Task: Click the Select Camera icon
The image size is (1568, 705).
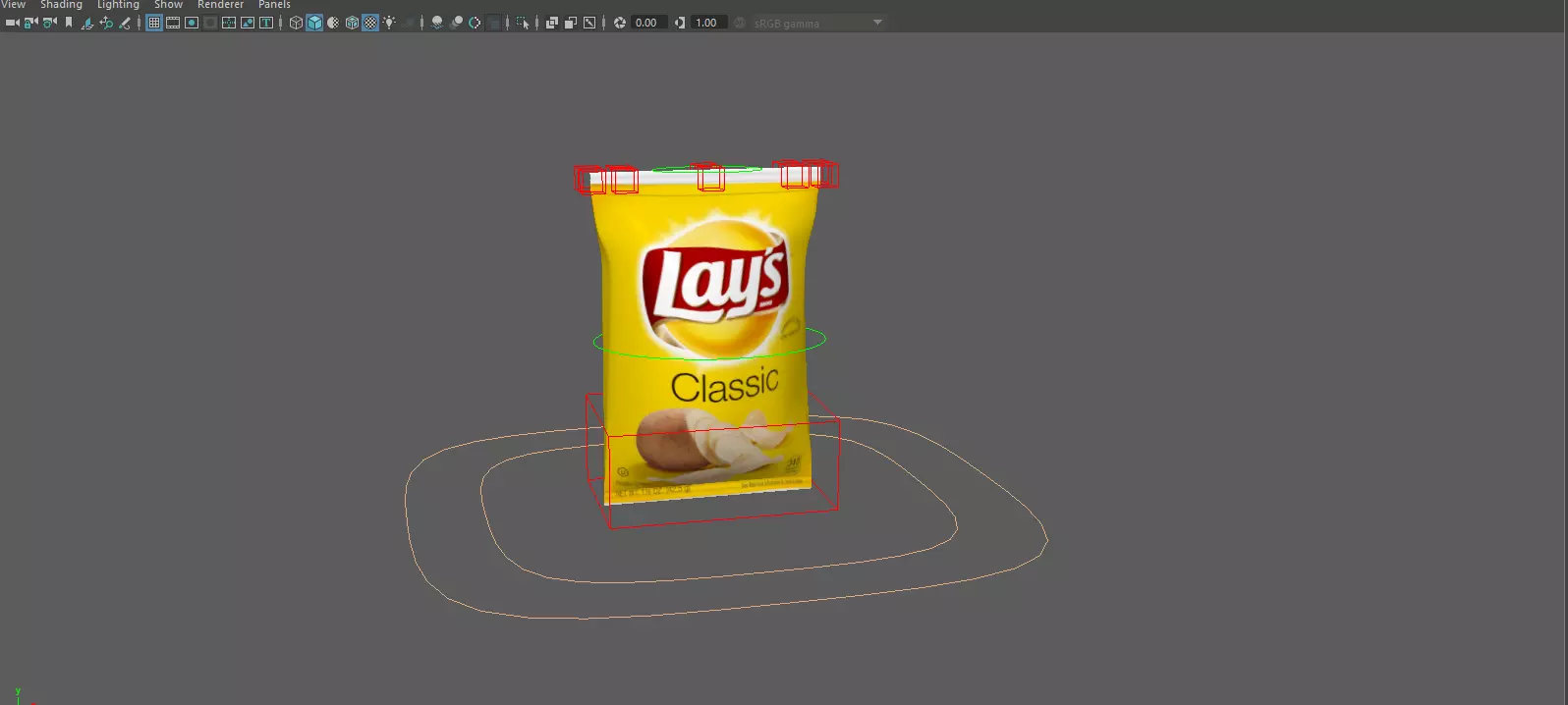Action: [x=13, y=23]
